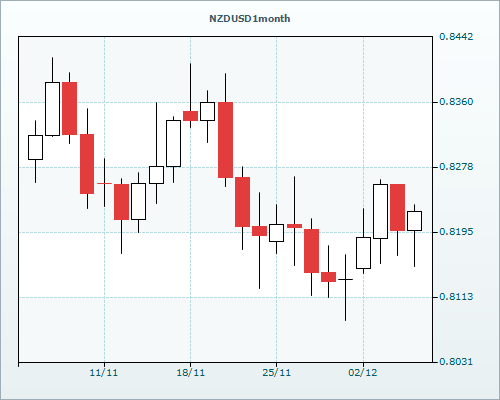Click the 0.8442 price axis label
This screenshot has height=400, width=500.
456,36
